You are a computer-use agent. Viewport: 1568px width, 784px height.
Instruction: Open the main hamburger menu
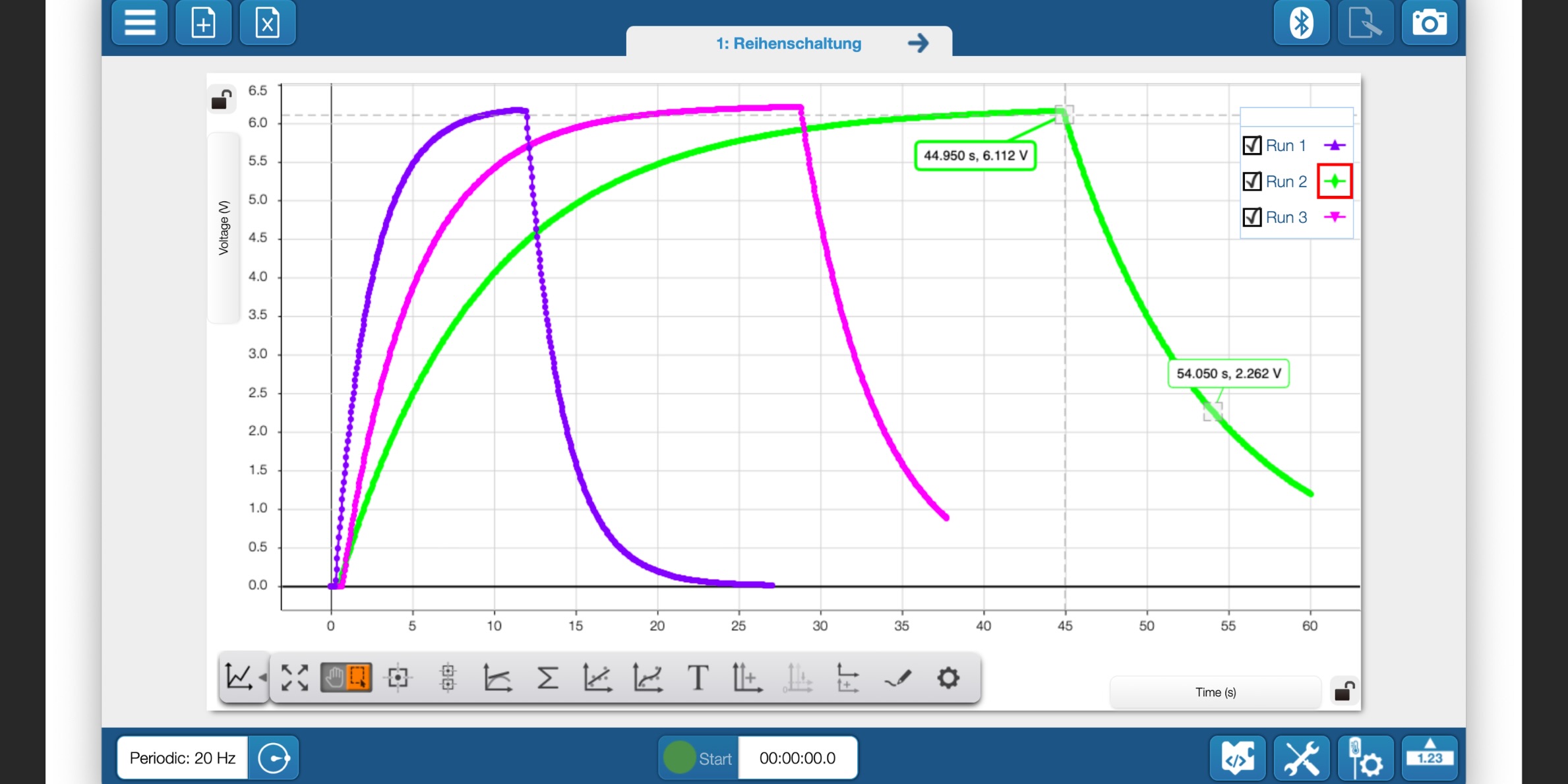[x=140, y=24]
